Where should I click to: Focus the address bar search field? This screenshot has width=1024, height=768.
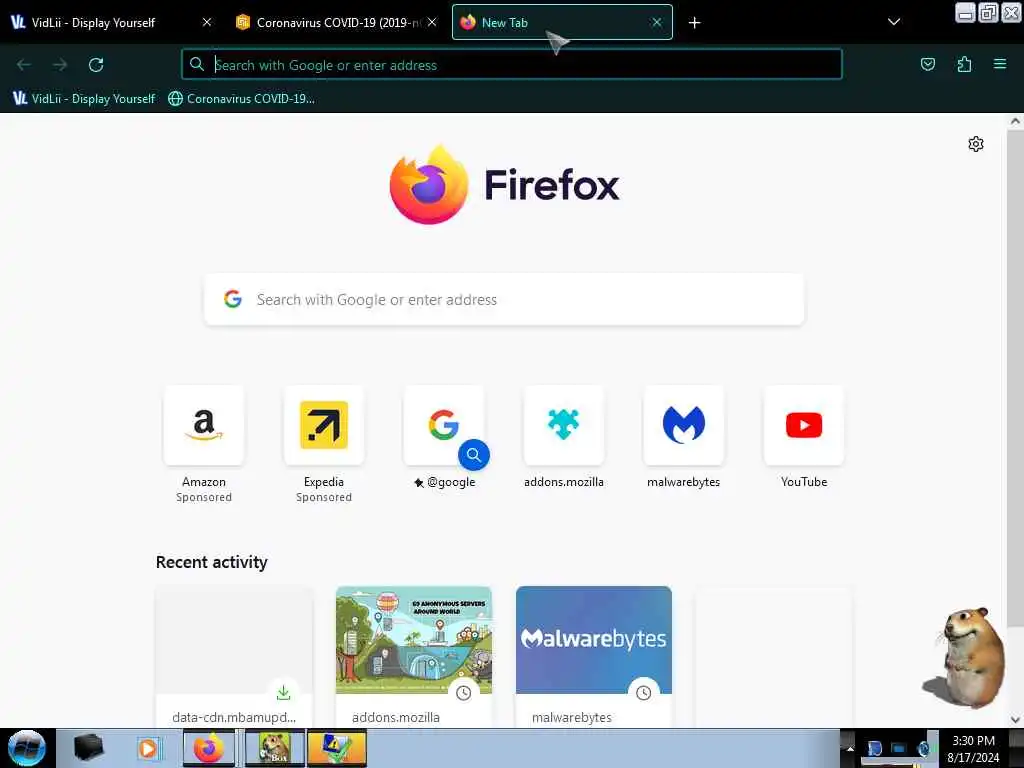click(x=511, y=65)
